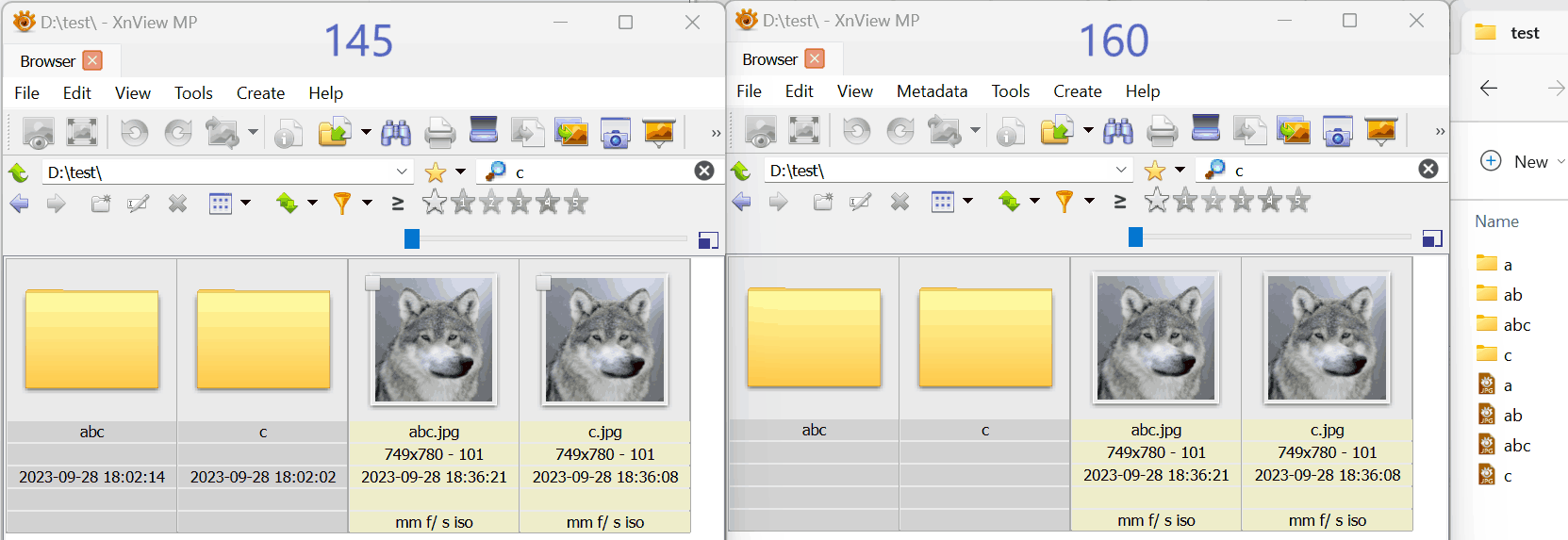Click the Scanner icon in right XnView window
The height and width of the screenshot is (540, 1568).
pyautogui.click(x=1206, y=128)
